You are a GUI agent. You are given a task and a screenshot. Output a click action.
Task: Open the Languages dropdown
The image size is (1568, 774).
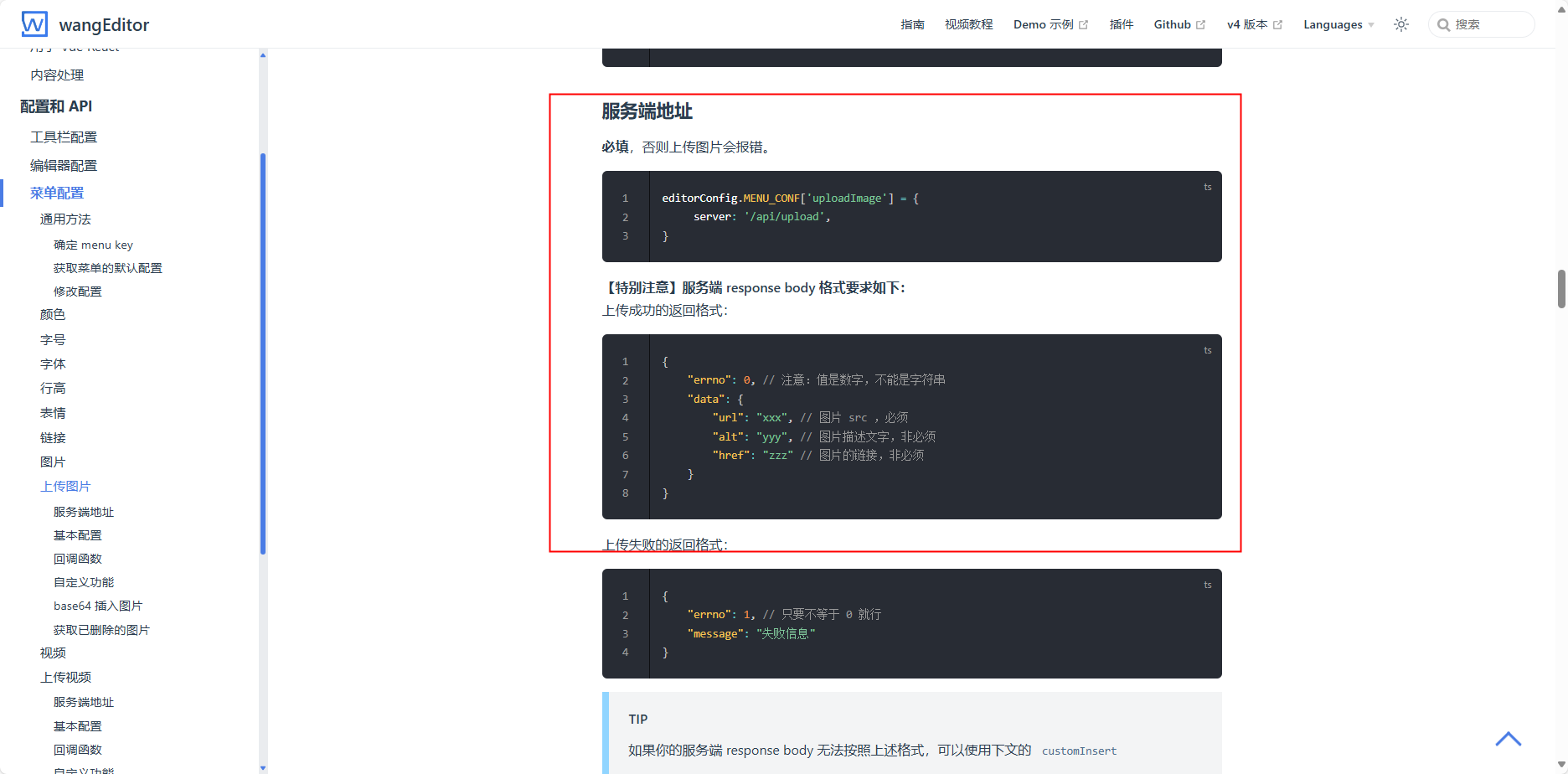click(x=1338, y=24)
